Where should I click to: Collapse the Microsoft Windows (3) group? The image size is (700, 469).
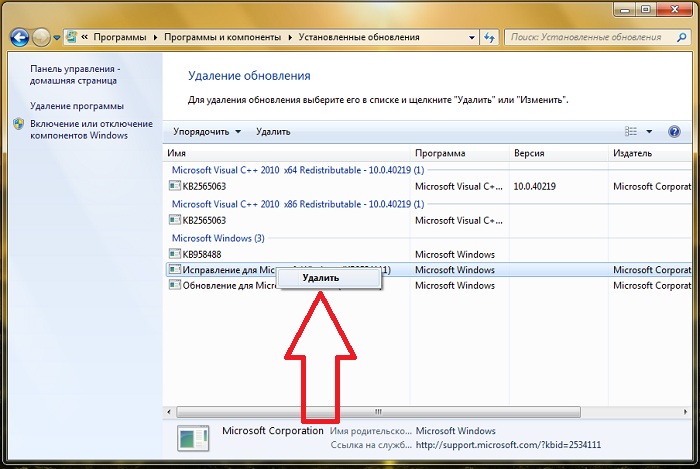click(218, 238)
